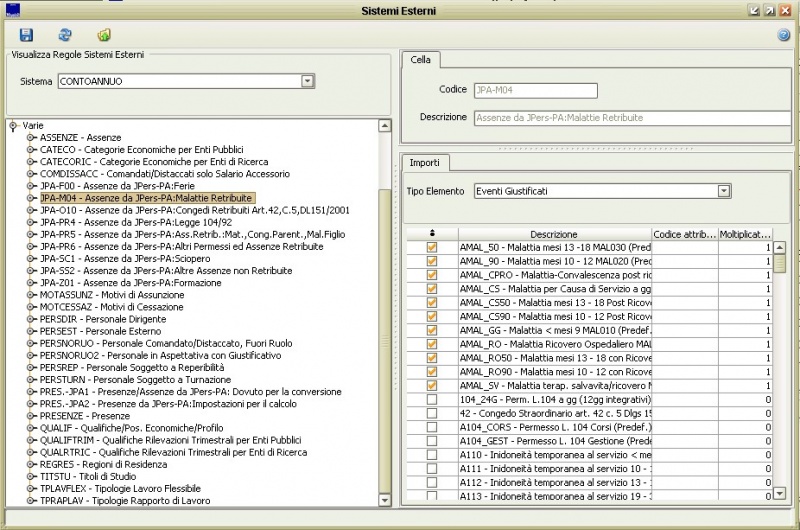
Task: Click the node icon beside PRESENZE - Presenze
Action: [31, 415]
